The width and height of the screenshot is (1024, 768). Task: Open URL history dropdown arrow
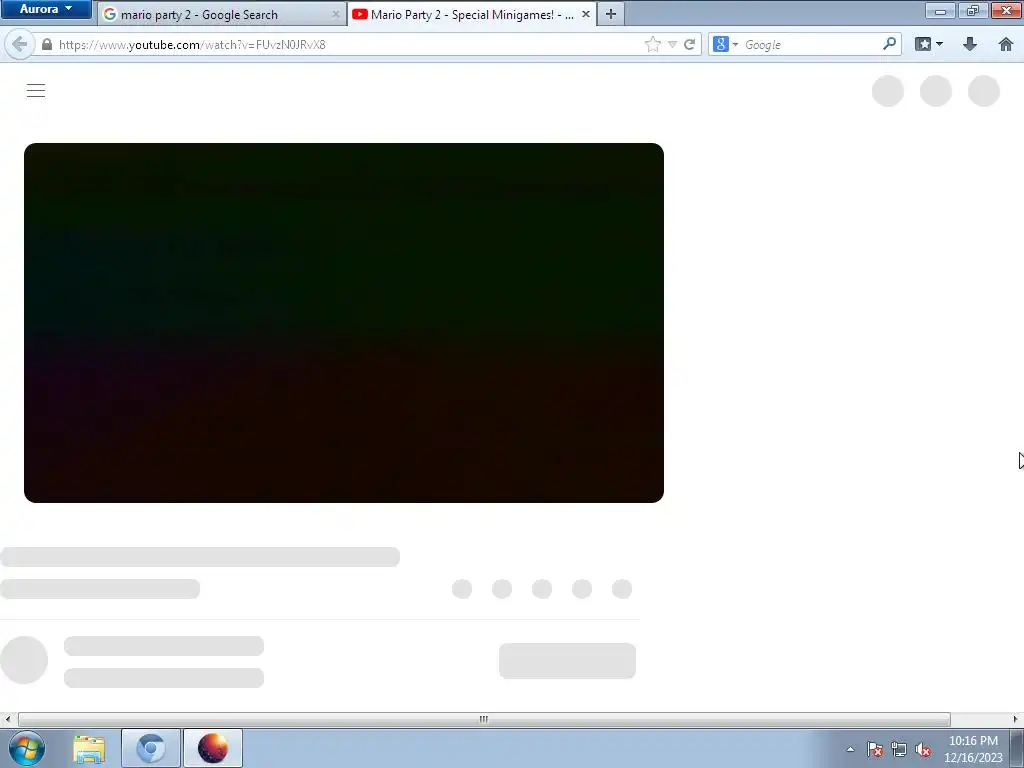[672, 44]
